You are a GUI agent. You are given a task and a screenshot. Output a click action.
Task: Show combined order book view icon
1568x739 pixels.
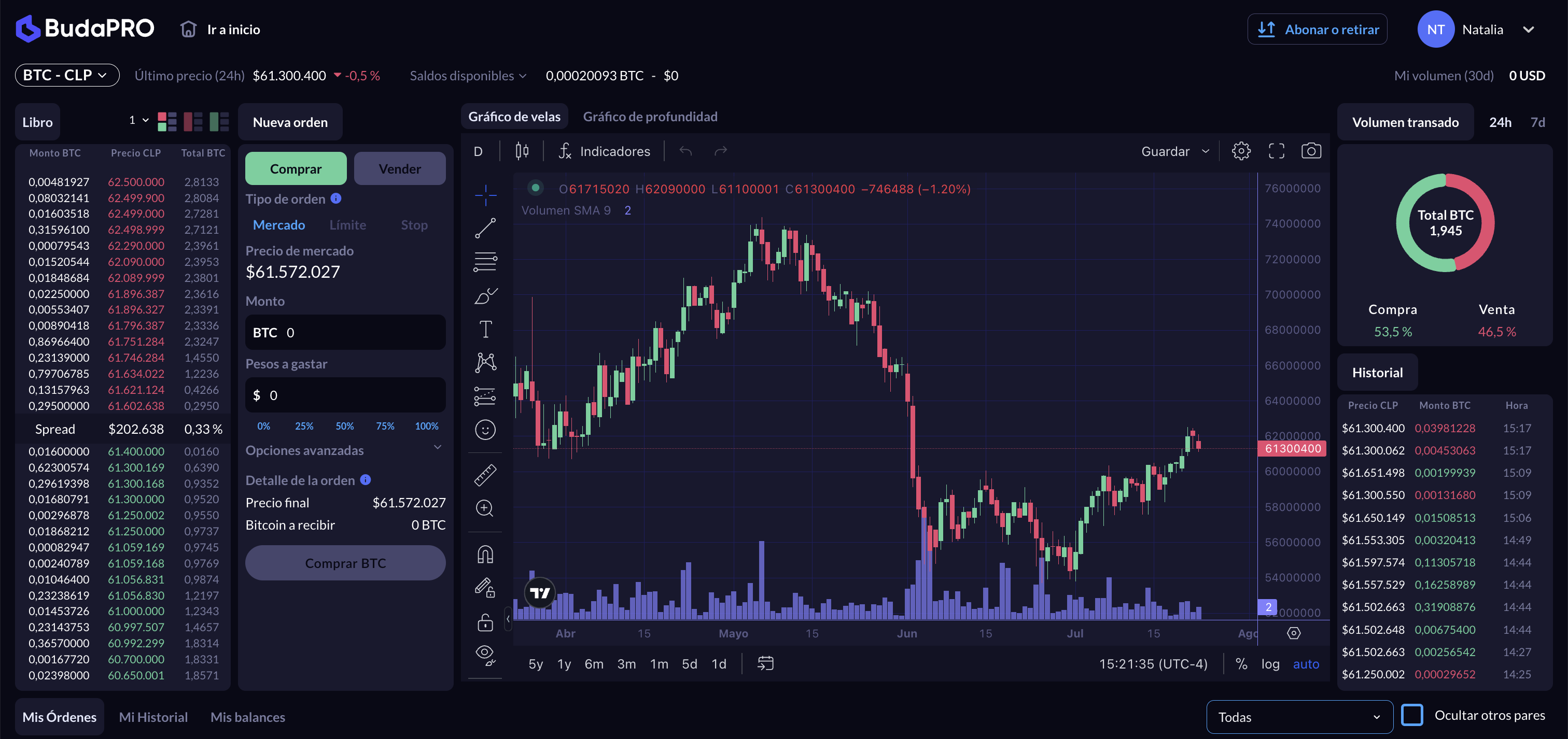pos(167,122)
